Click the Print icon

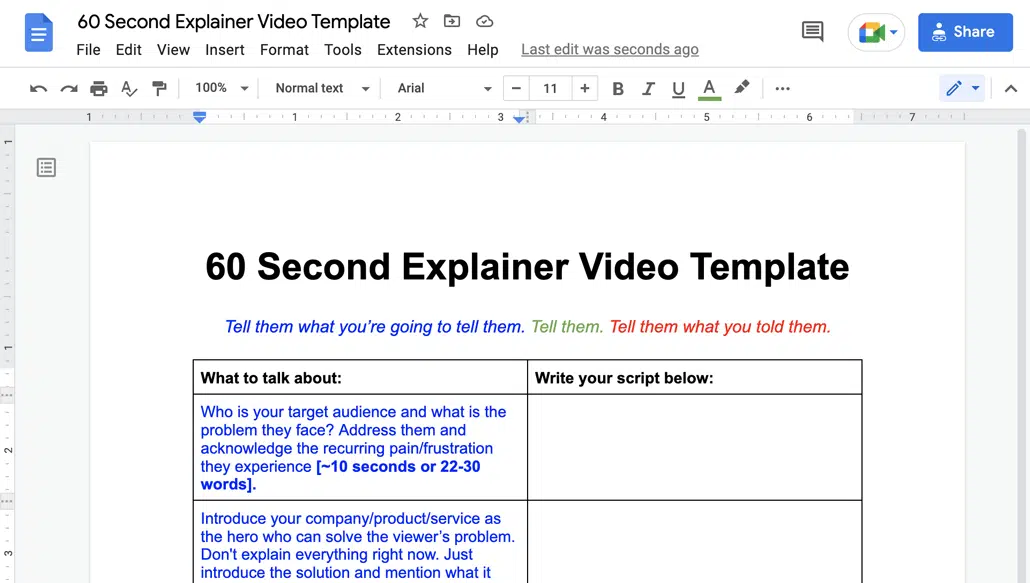pos(99,88)
